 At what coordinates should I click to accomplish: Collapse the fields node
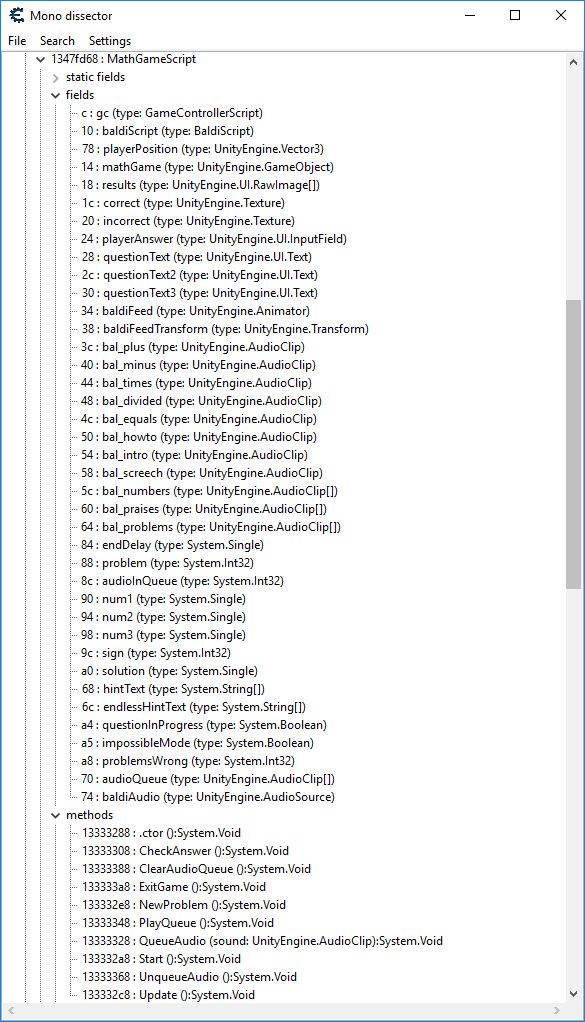[55, 95]
